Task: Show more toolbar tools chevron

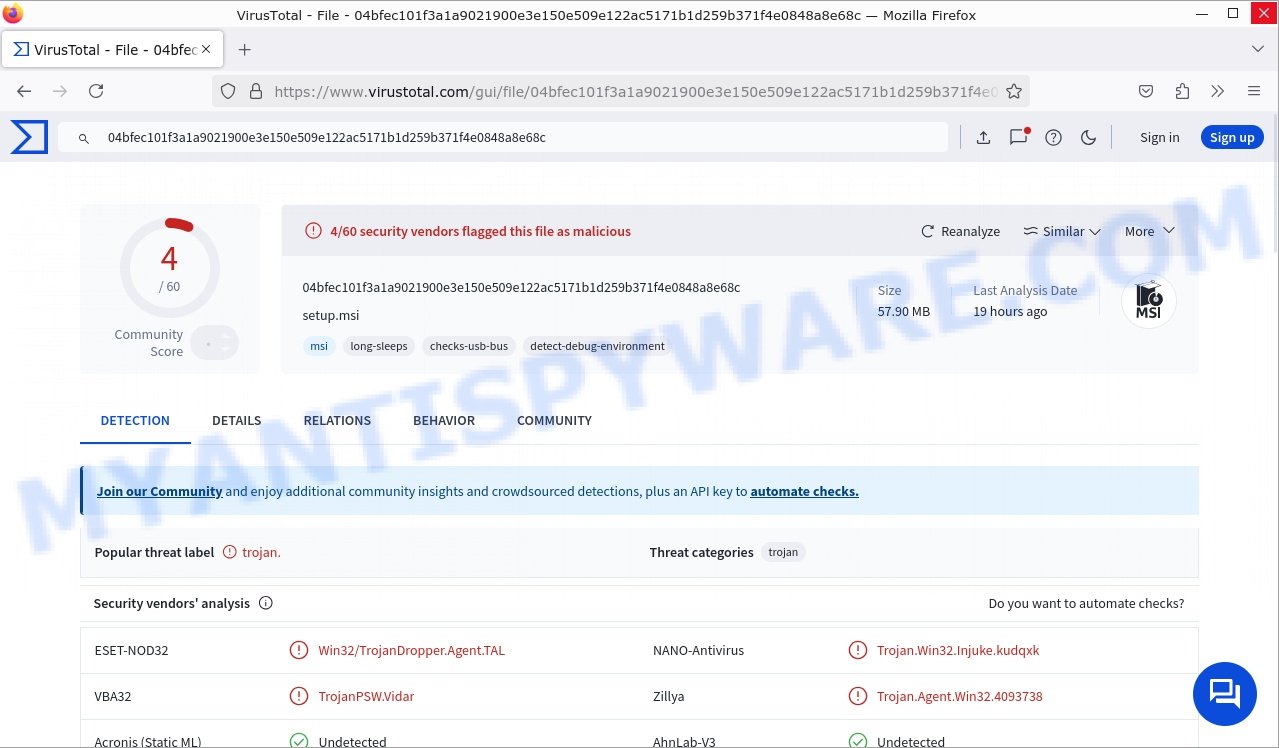Action: pyautogui.click(x=1217, y=91)
